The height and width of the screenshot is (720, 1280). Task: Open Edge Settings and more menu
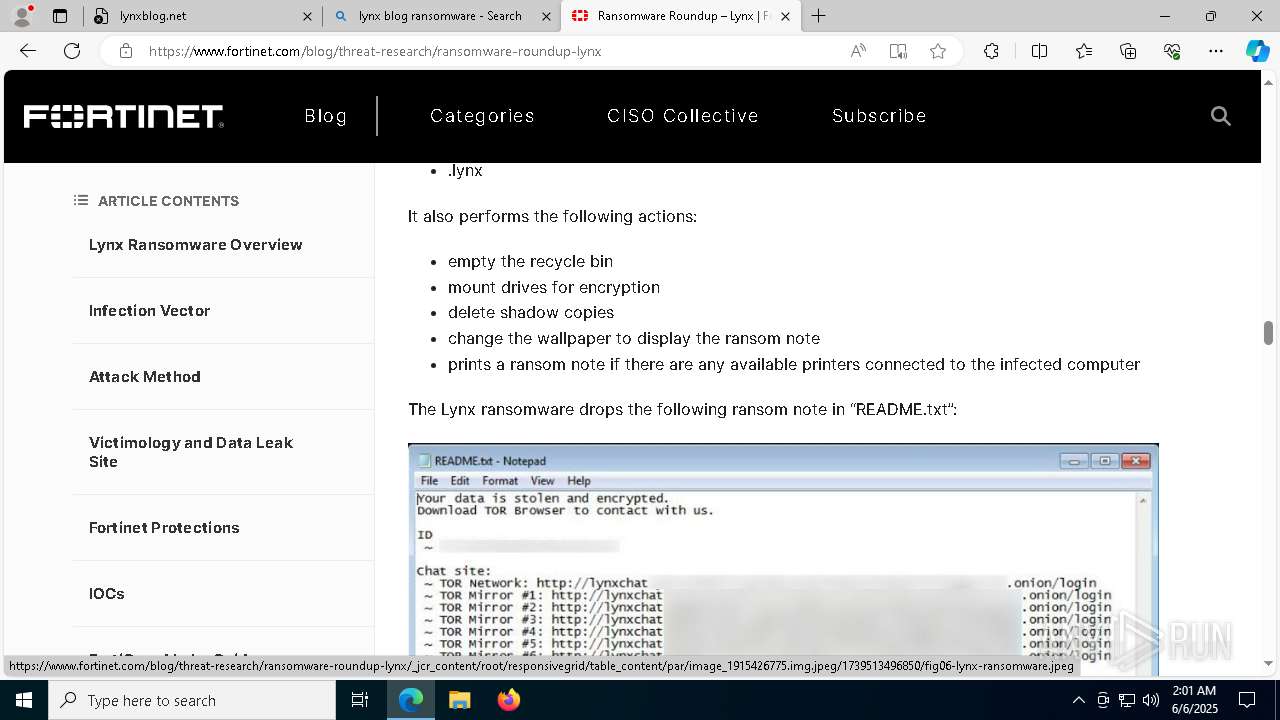(1216, 51)
